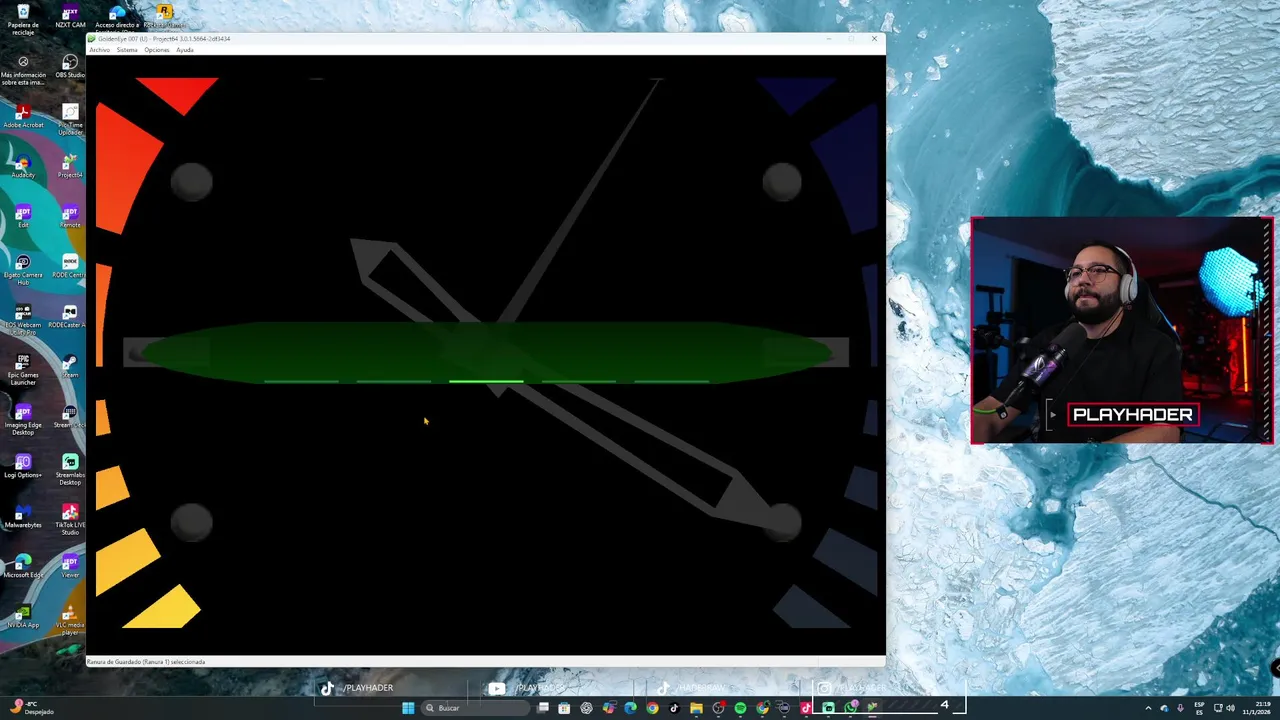Select the Edit desktop icon

[23, 217]
